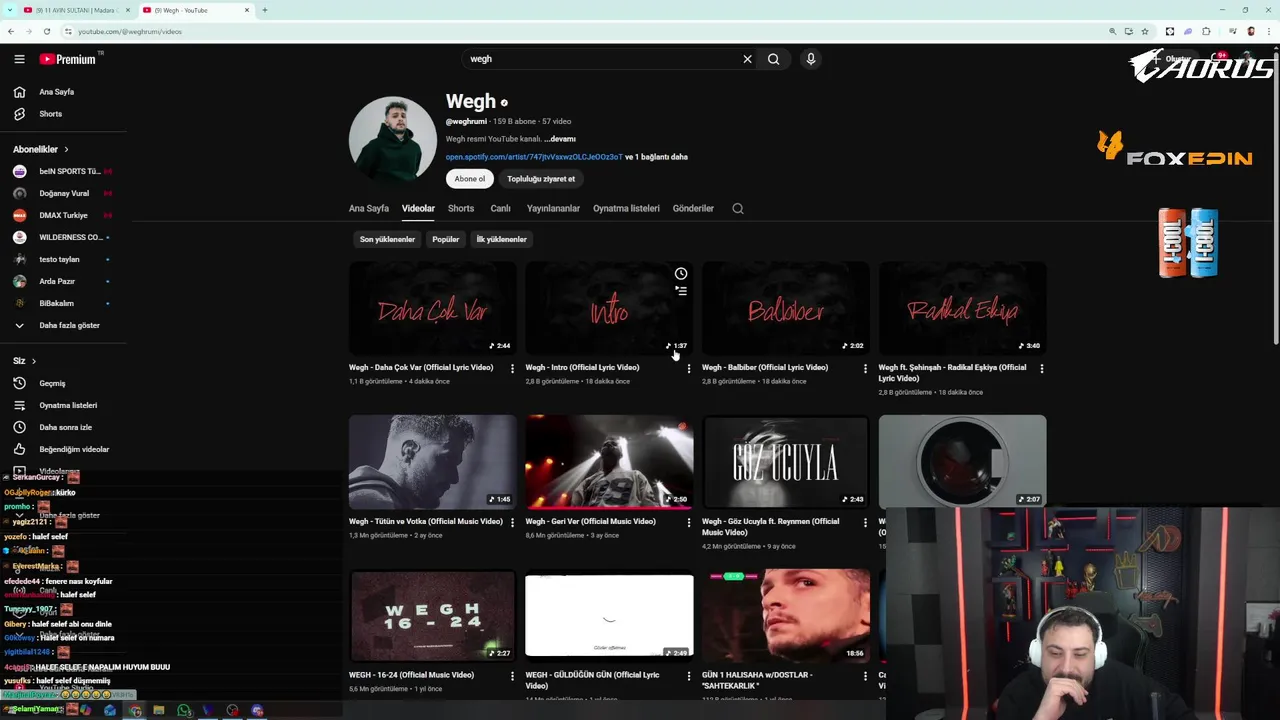Open options for Intro lyric video
The height and width of the screenshot is (720, 1280).
click(688, 368)
